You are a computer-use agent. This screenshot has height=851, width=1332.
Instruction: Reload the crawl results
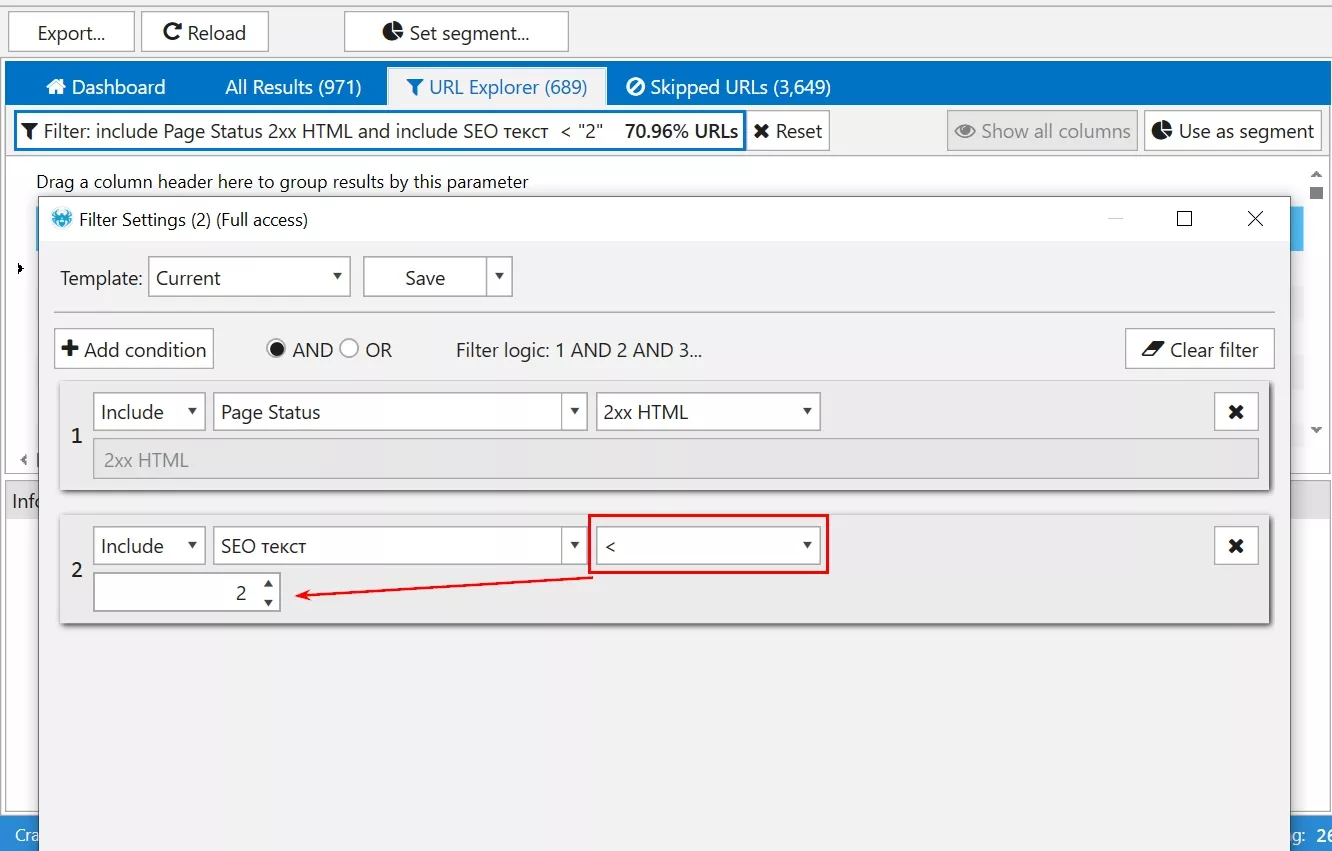coord(205,32)
